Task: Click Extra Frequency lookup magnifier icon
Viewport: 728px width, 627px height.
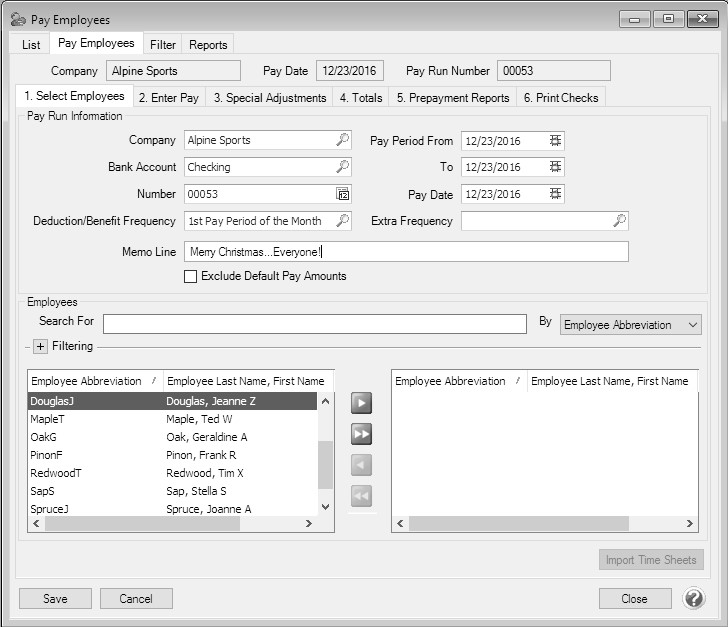Action: 619,221
